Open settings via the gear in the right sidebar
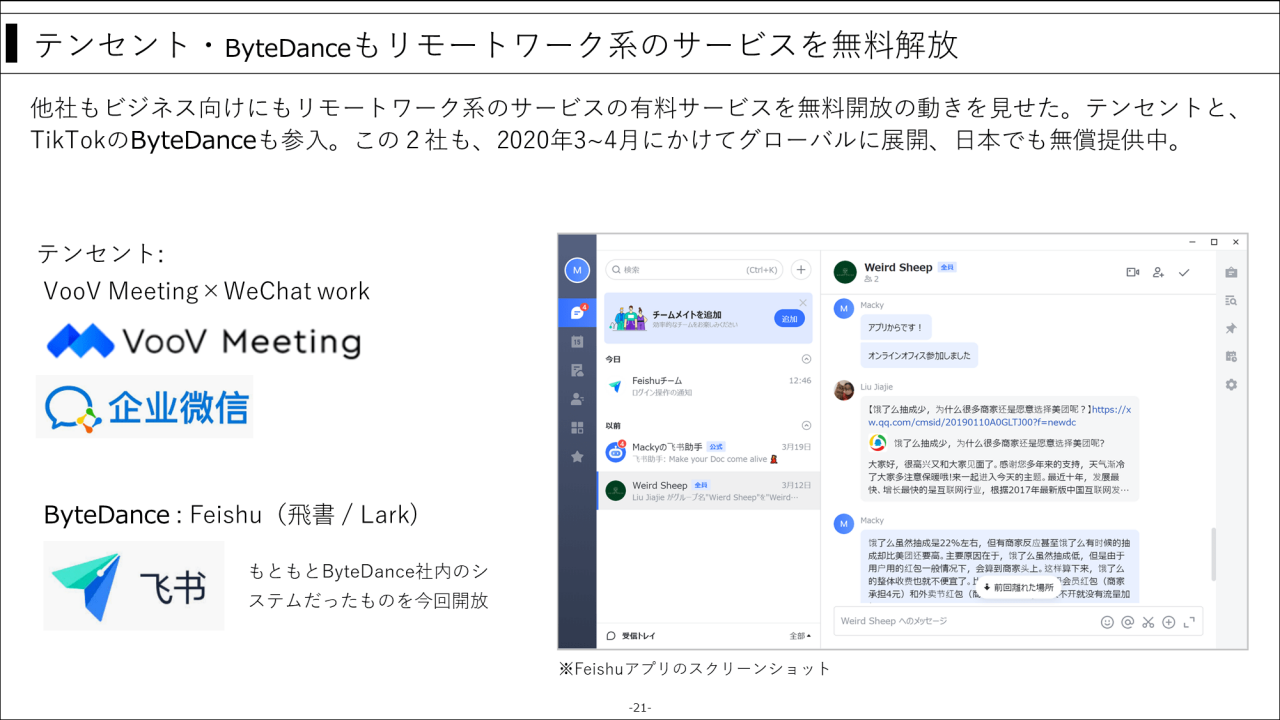The width and height of the screenshot is (1280, 720). [x=1233, y=383]
